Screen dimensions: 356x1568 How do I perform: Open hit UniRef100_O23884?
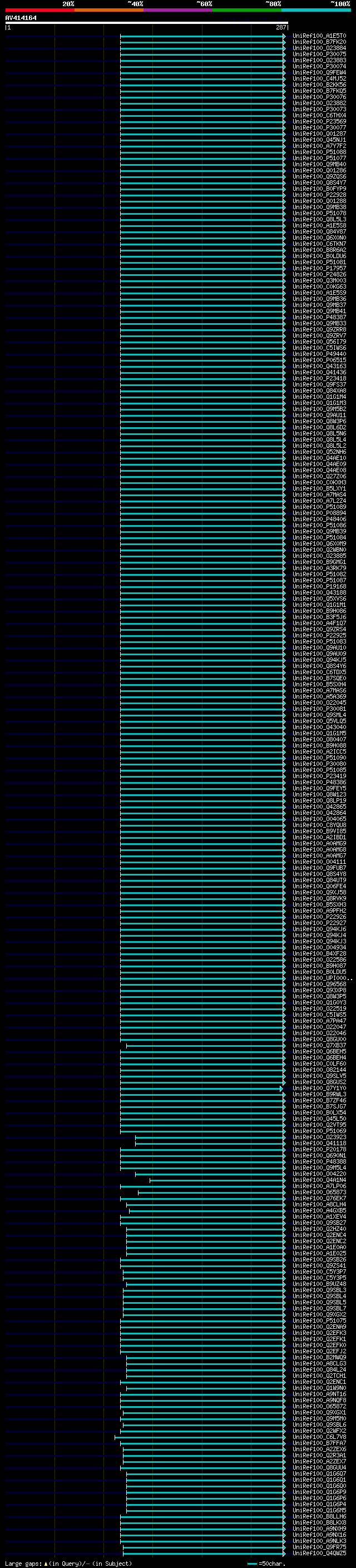[x=319, y=48]
